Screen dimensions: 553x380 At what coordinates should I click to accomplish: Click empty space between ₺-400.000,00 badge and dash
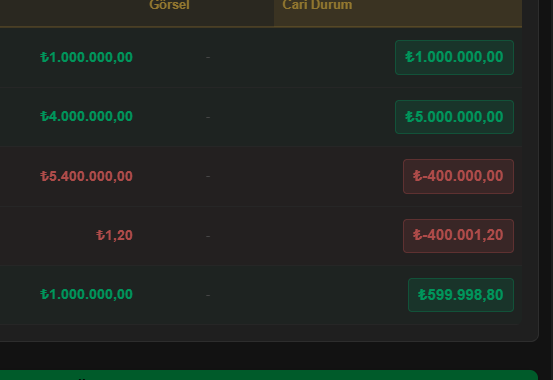[307, 176]
